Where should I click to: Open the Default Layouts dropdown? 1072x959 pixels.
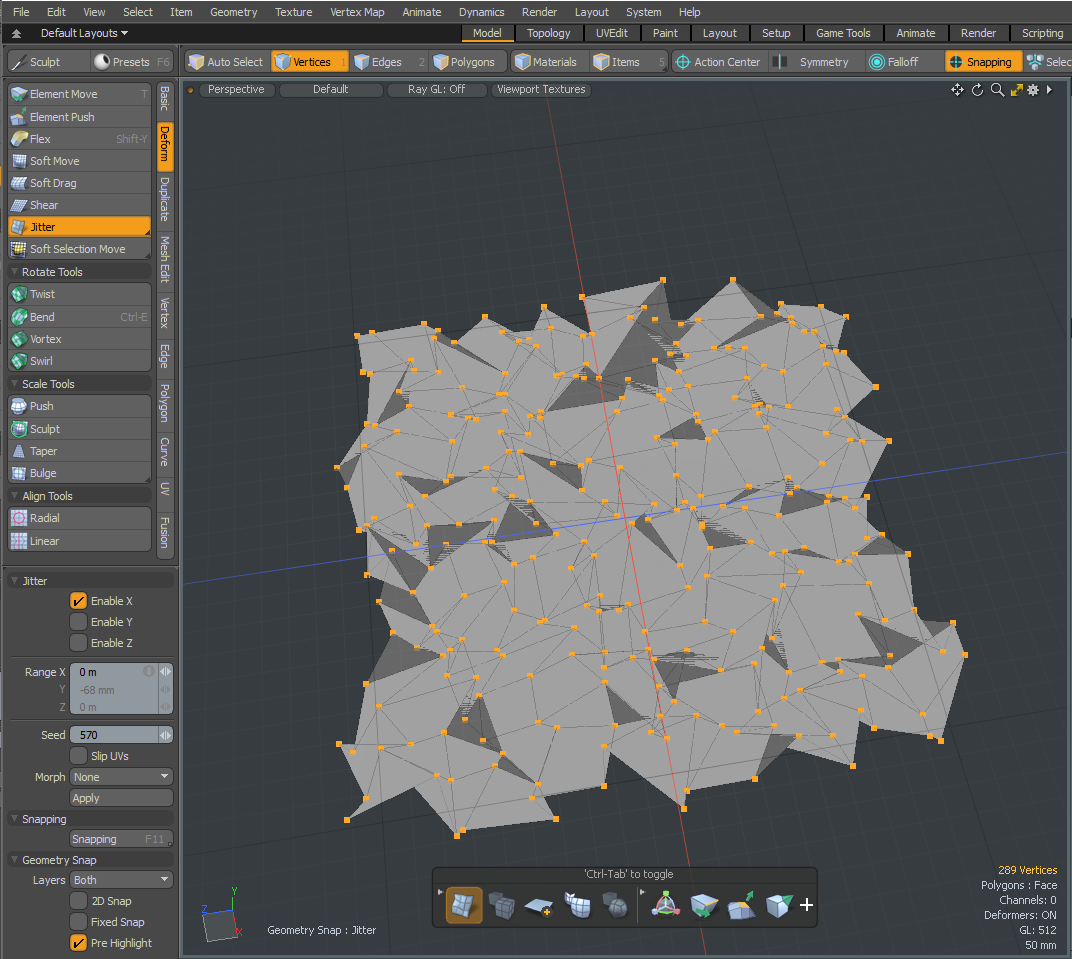point(84,33)
